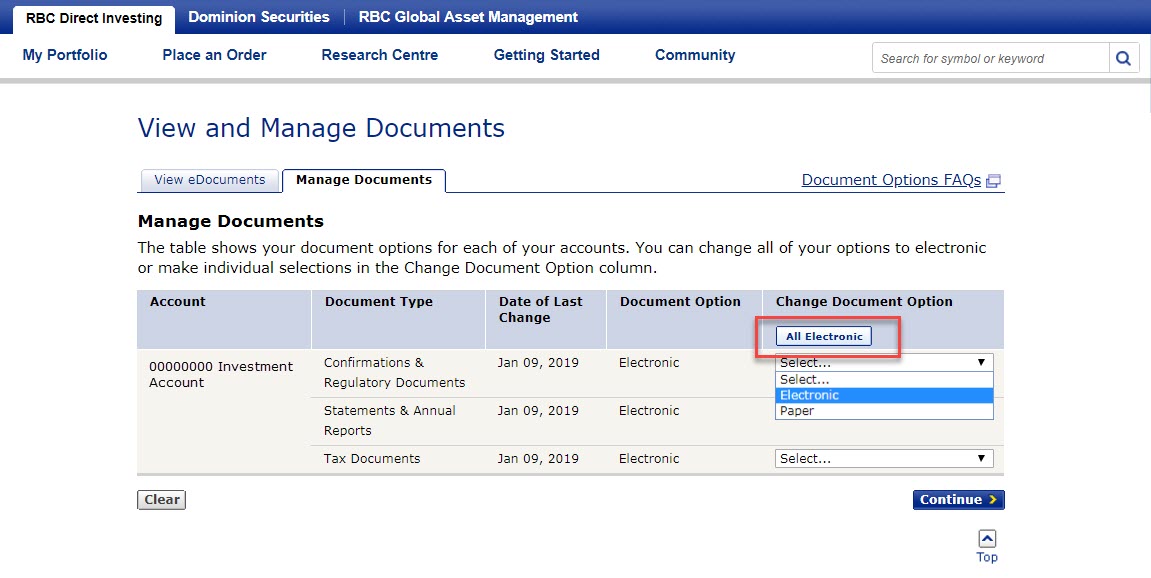This screenshot has height=578, width=1151.
Task: Open the Community menu
Action: coord(695,55)
